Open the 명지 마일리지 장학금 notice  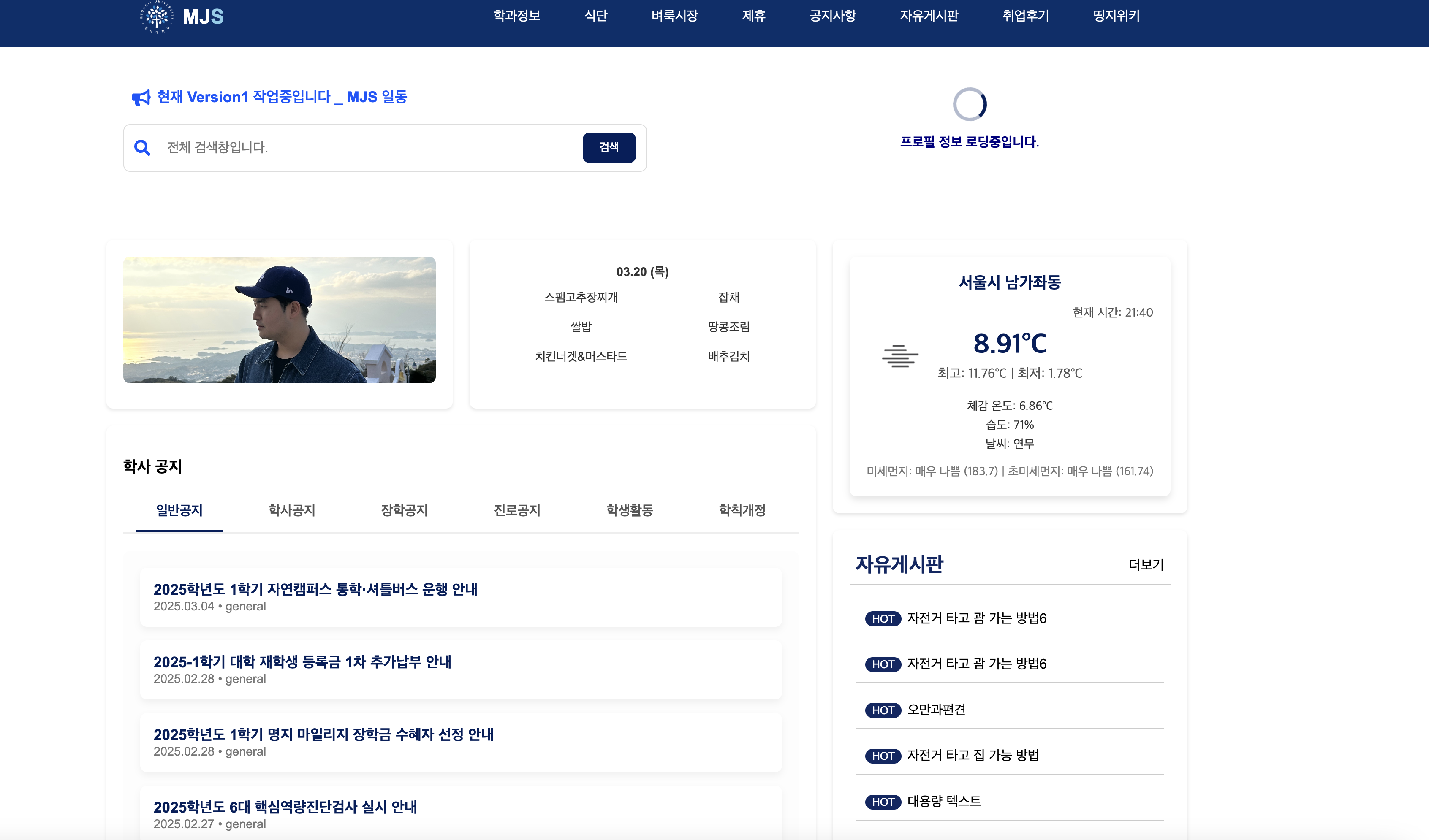click(323, 734)
